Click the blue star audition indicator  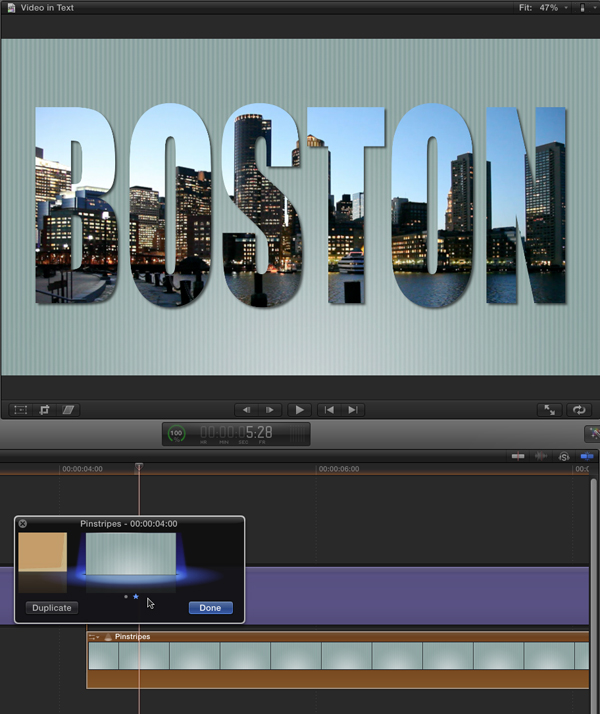coord(136,597)
